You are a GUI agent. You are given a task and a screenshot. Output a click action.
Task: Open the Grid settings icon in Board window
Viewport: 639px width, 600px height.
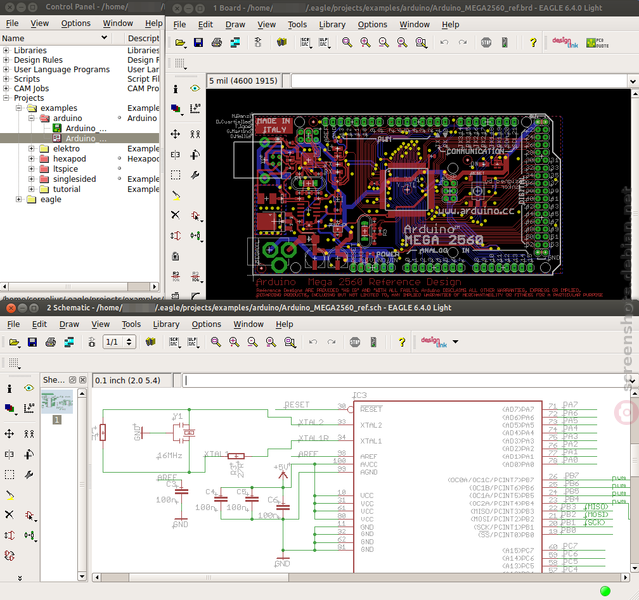click(180, 63)
